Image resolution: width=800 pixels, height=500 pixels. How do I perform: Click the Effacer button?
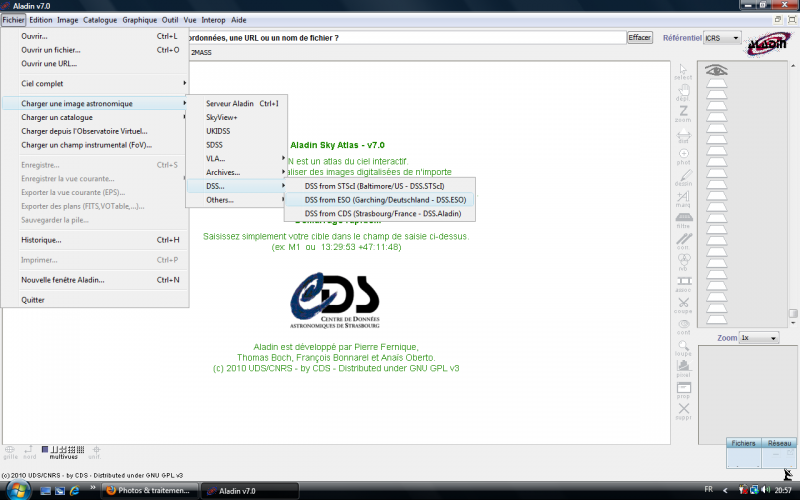[639, 38]
